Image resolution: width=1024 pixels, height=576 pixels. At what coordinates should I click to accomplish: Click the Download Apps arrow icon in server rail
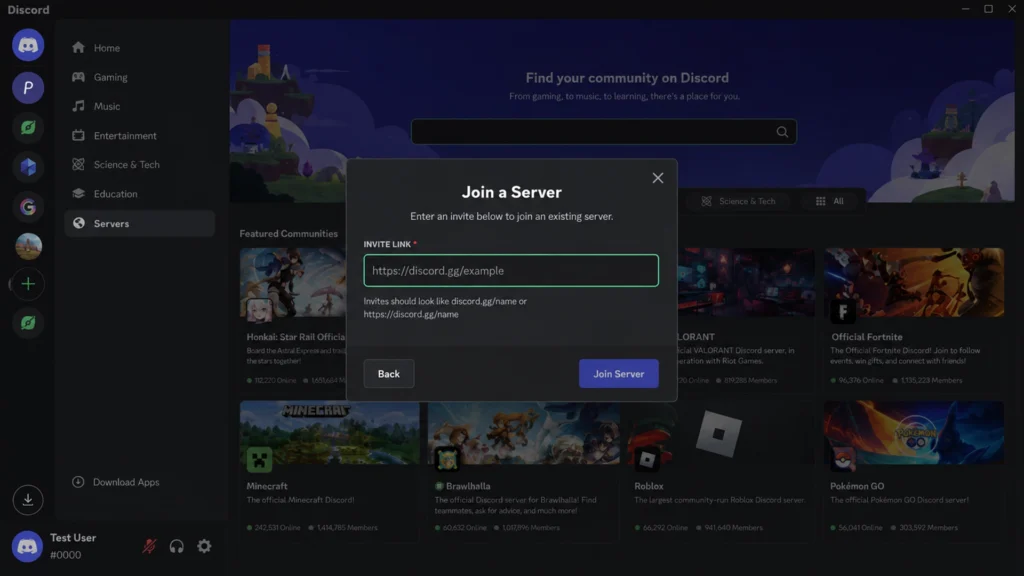(27, 500)
